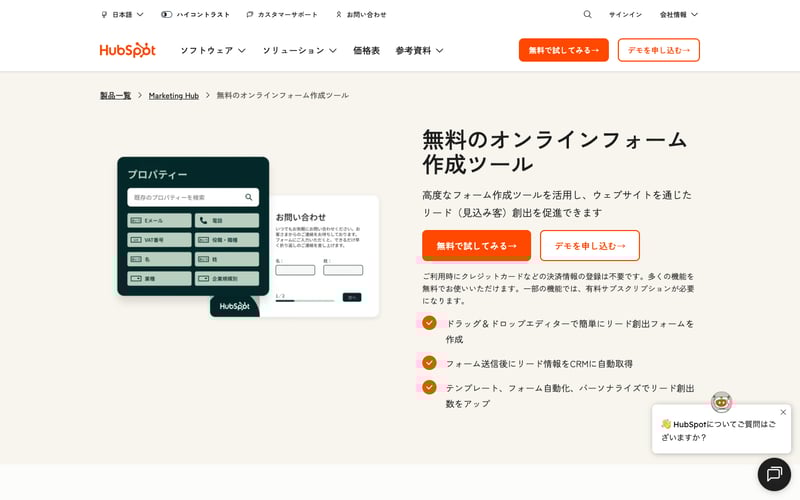Click the 高度なフォーム作成ツール subtitle text

557,204
